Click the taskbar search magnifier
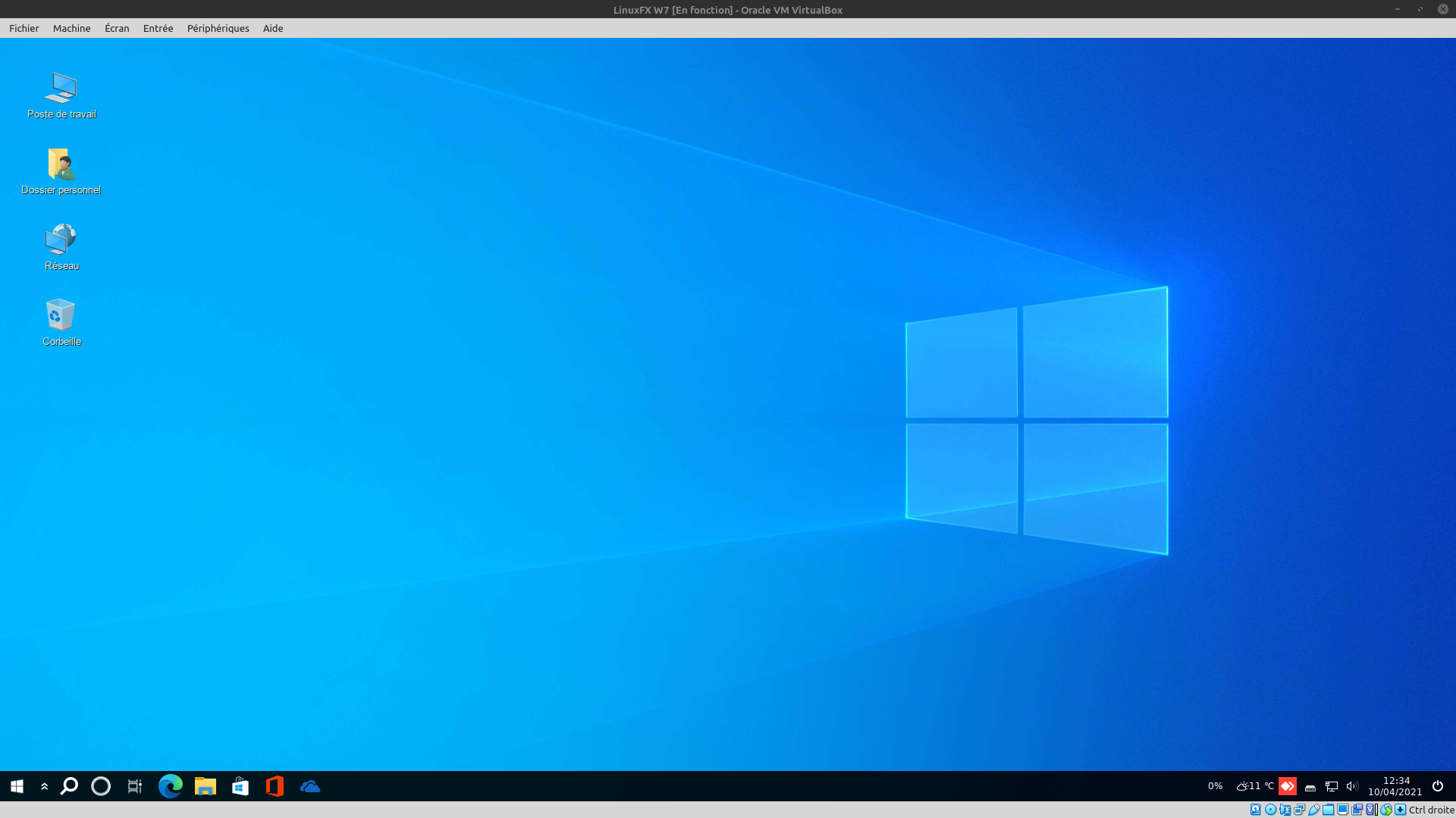Screen dimensions: 1456x818 coord(69,786)
